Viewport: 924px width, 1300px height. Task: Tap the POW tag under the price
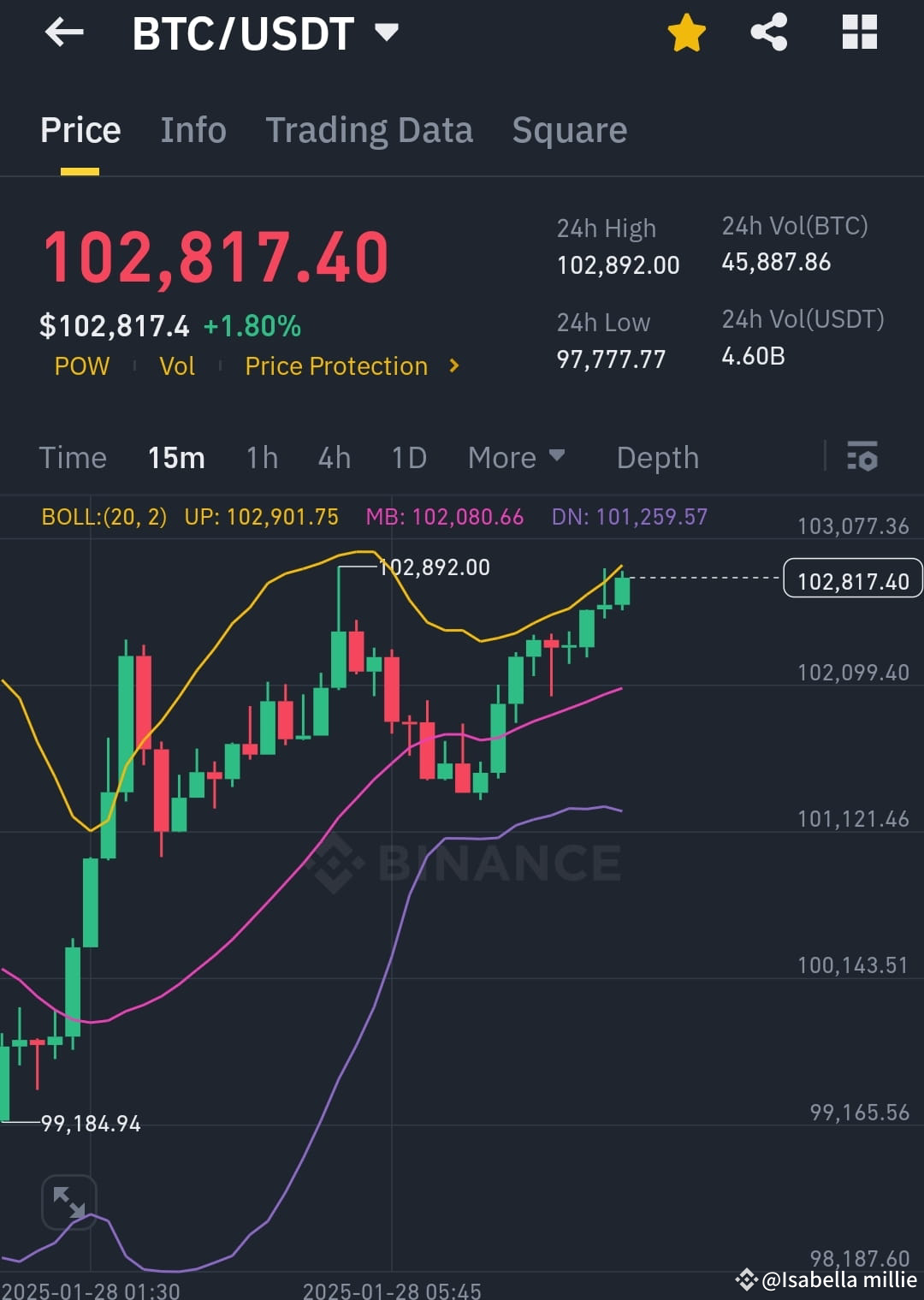(81, 366)
